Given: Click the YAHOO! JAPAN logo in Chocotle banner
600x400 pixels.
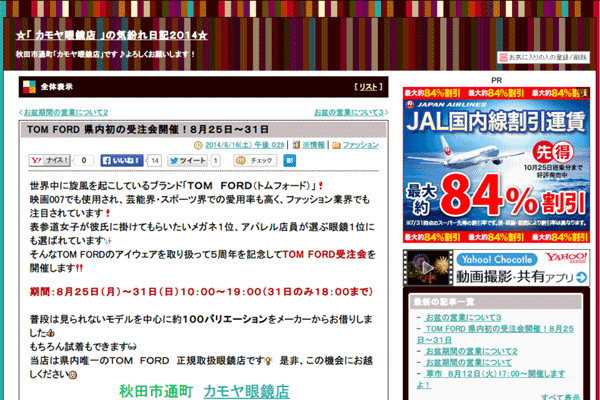Looking at the screenshot, I should [566, 258].
